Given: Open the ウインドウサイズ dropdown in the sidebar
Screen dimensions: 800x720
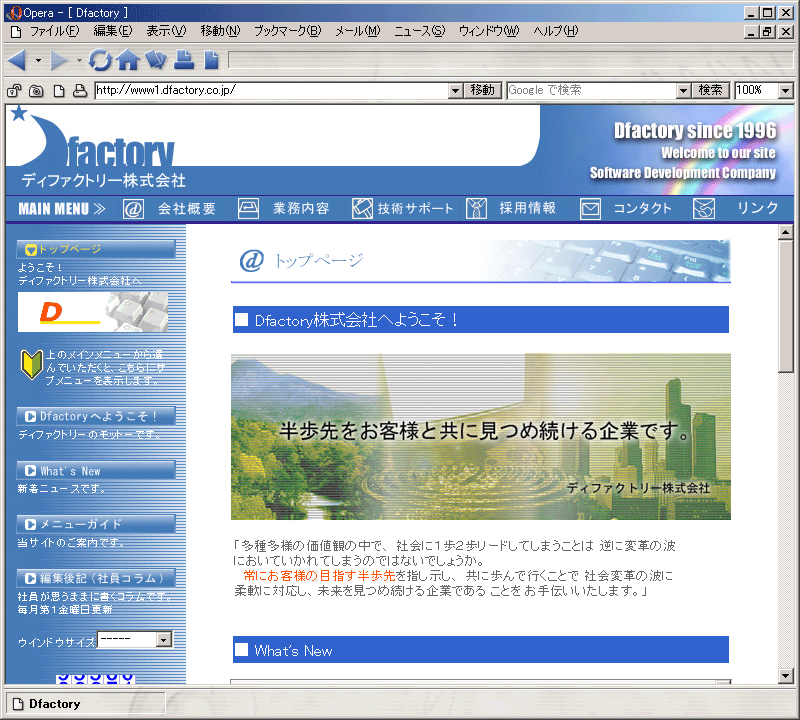Looking at the screenshot, I should tap(164, 640).
